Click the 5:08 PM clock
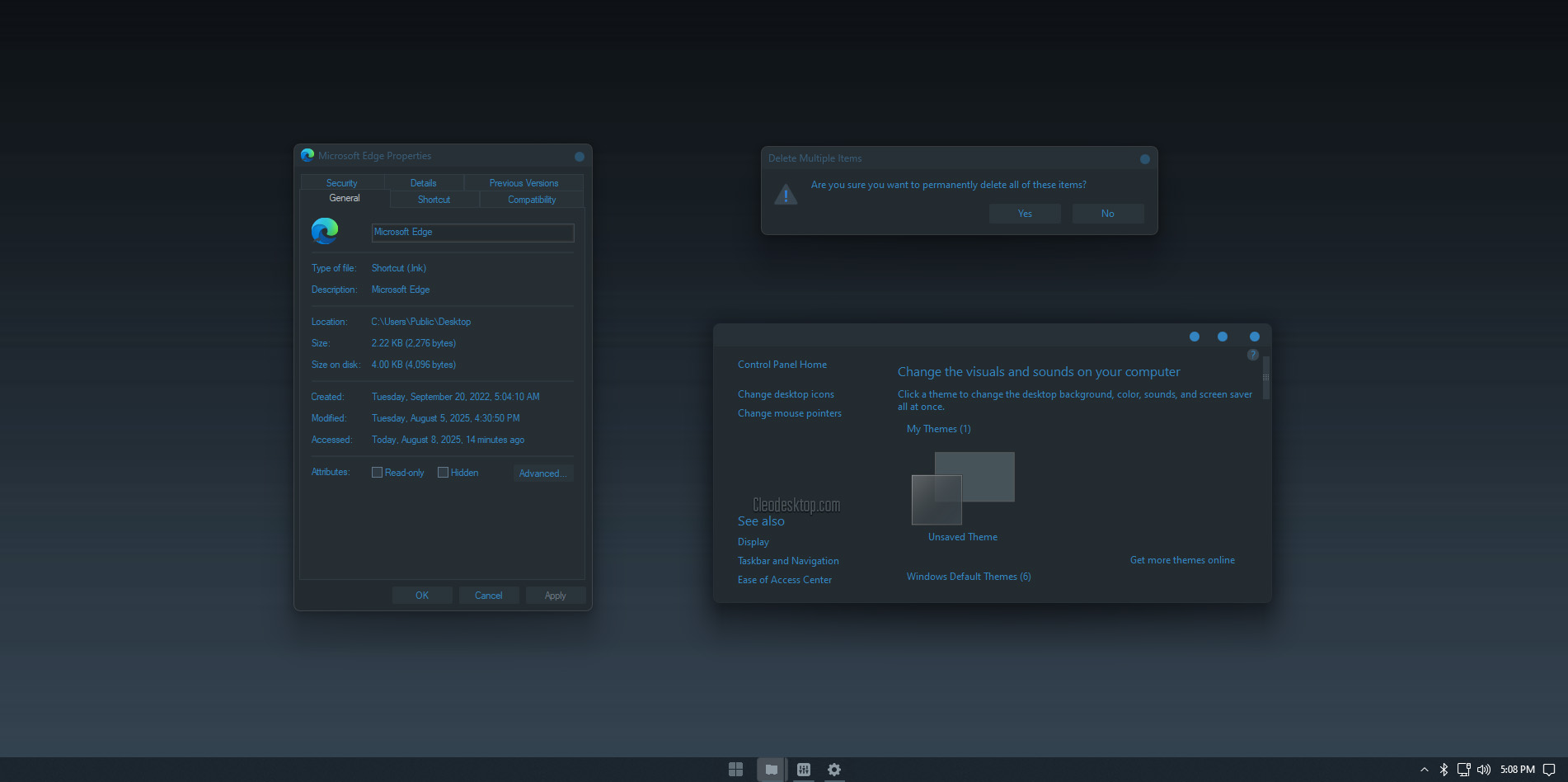 (x=1517, y=770)
